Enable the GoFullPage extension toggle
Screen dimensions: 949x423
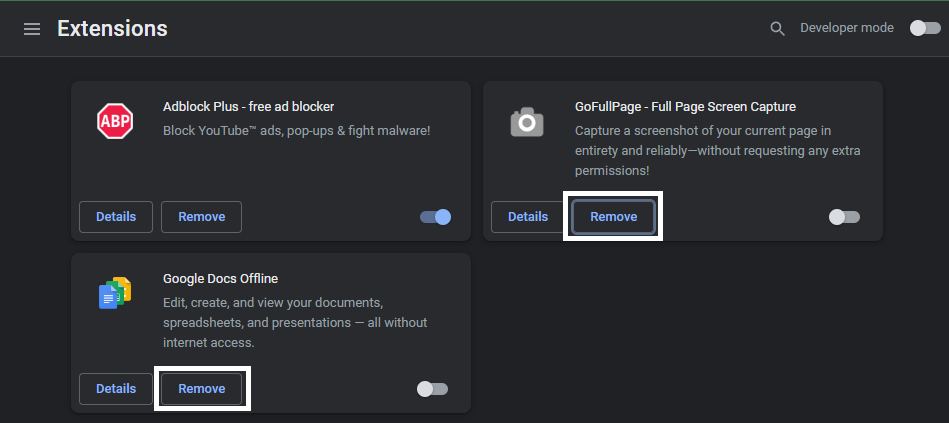coord(844,217)
